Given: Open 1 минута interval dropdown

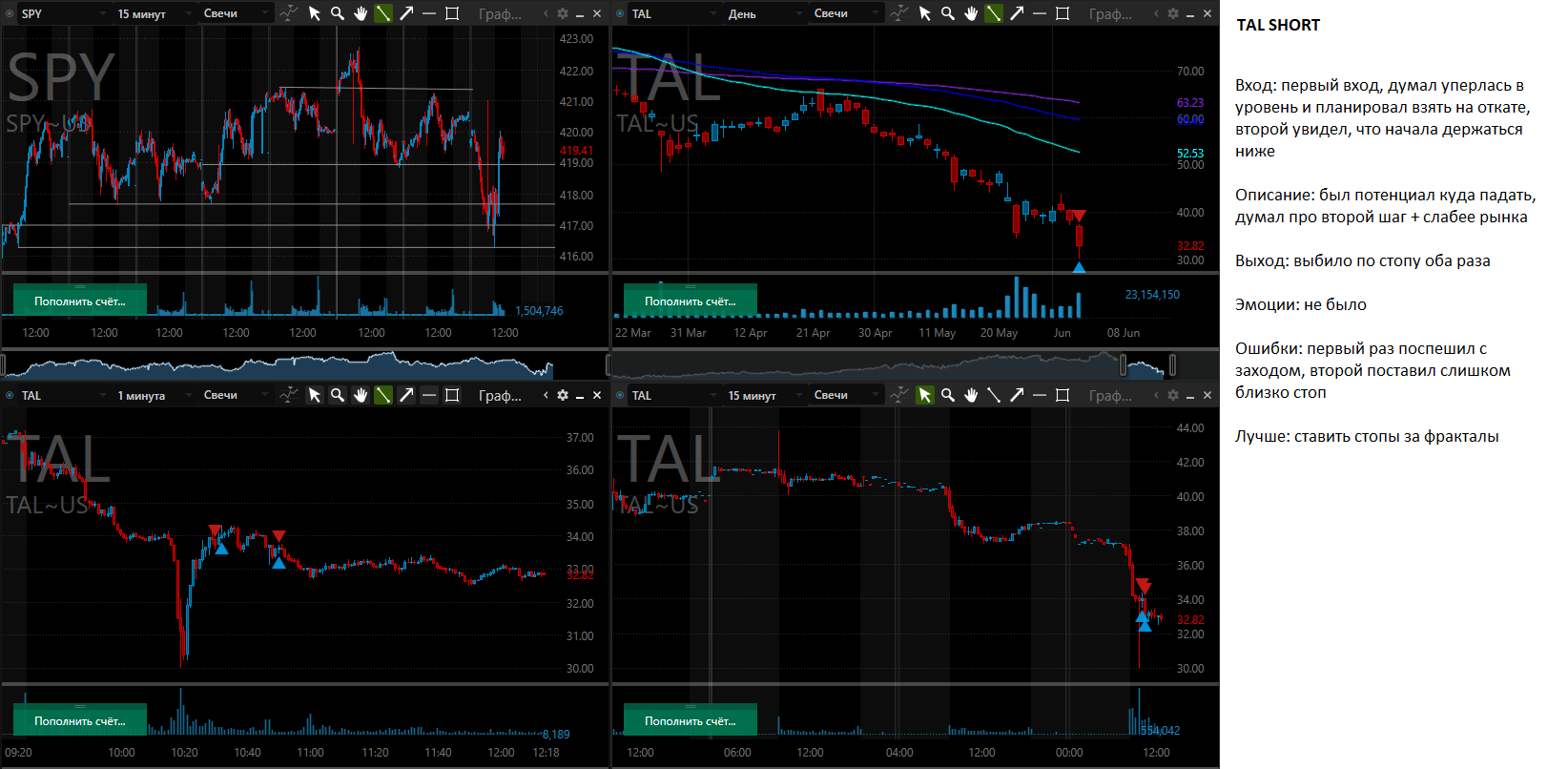Looking at the screenshot, I should click(153, 395).
